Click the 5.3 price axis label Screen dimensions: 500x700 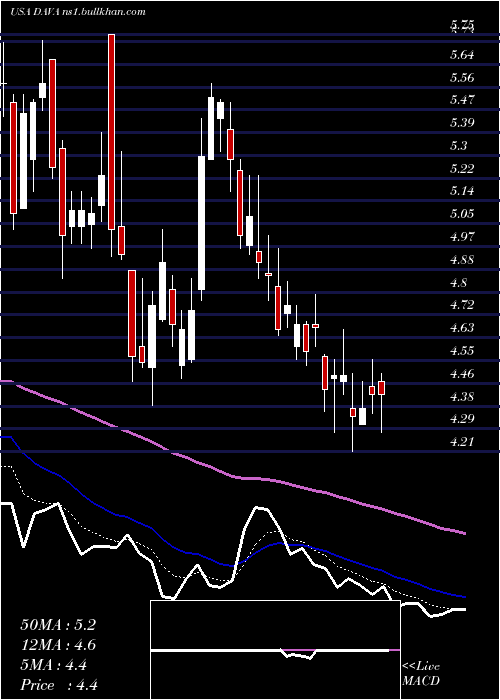(x=458, y=146)
